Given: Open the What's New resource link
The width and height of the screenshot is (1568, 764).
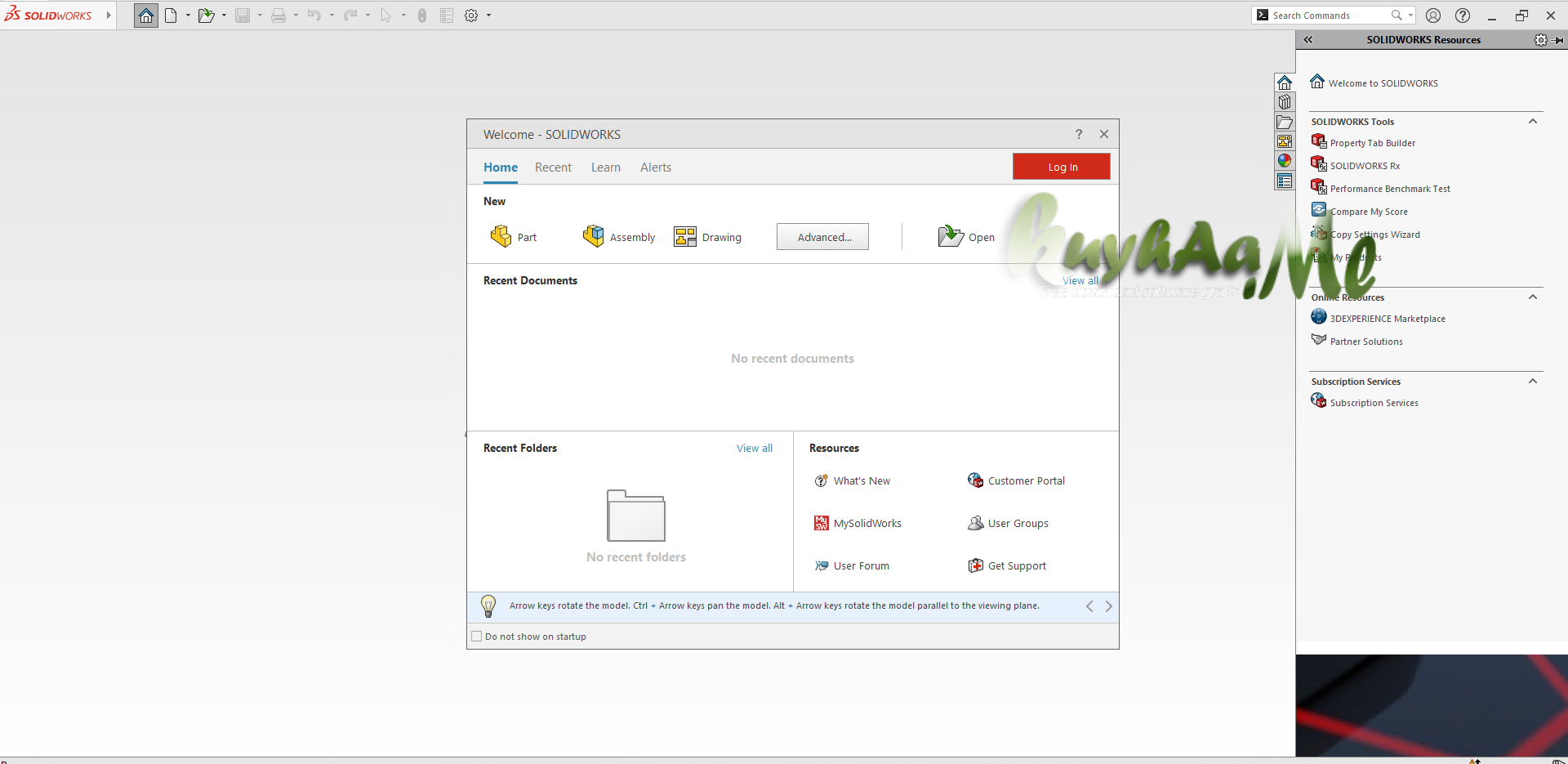Looking at the screenshot, I should coord(853,481).
